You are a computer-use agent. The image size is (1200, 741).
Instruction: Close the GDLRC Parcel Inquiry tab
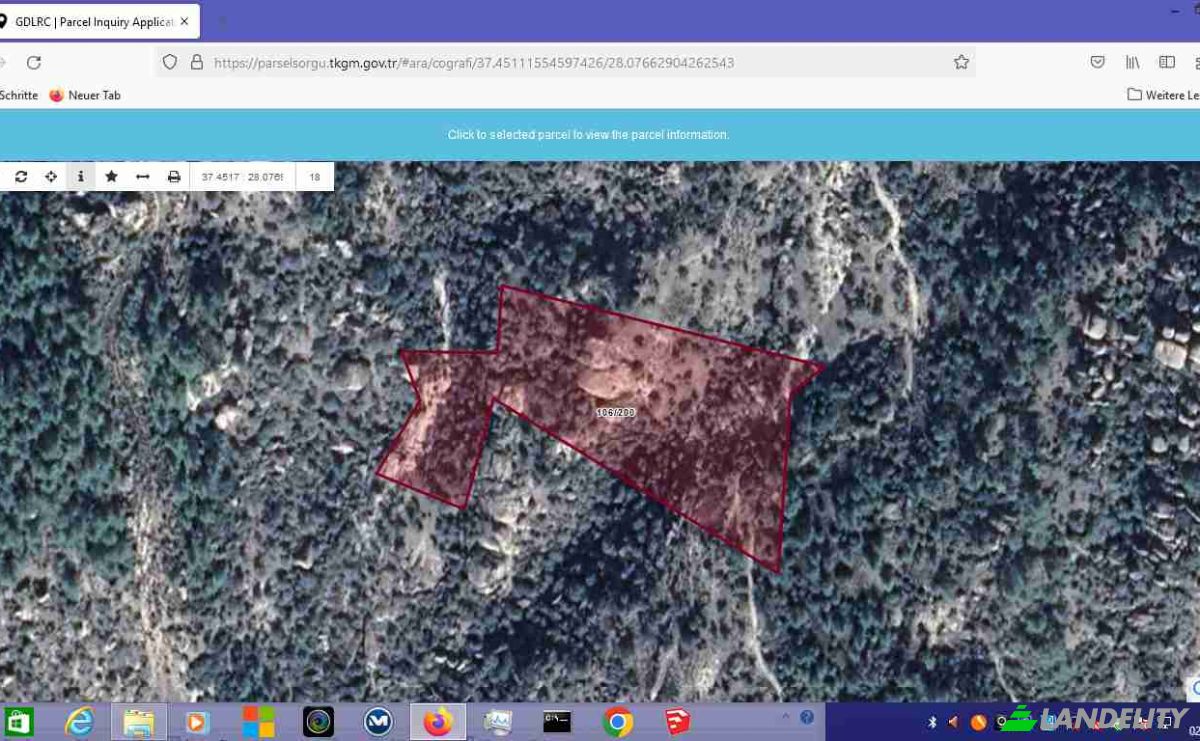(184, 21)
